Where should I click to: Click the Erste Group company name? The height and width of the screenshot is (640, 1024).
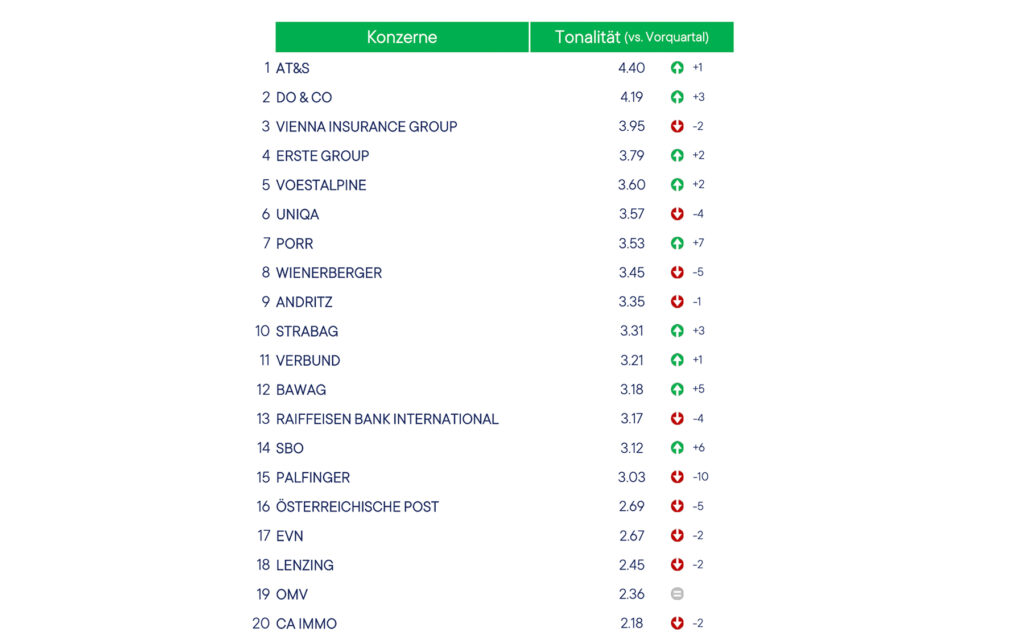click(323, 155)
